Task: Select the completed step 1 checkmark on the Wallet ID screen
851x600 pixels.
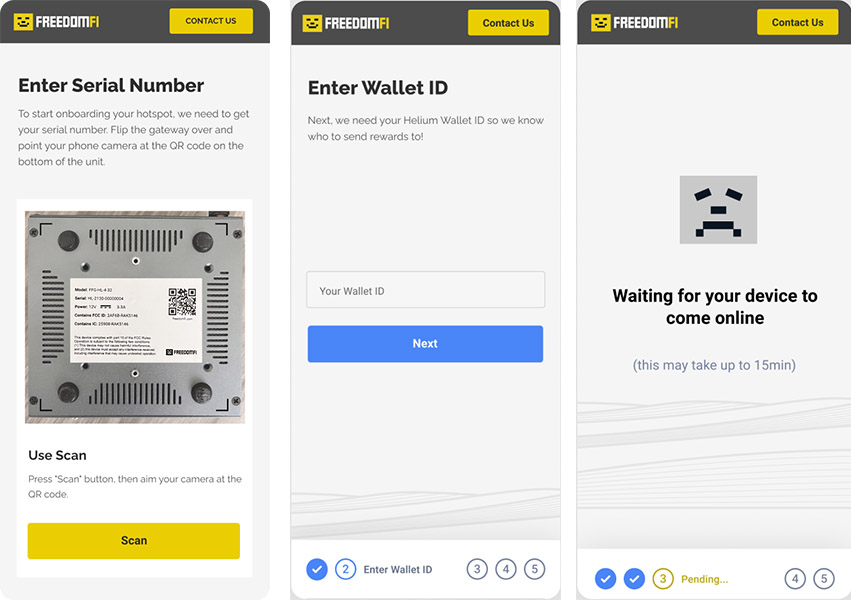Action: coord(317,569)
